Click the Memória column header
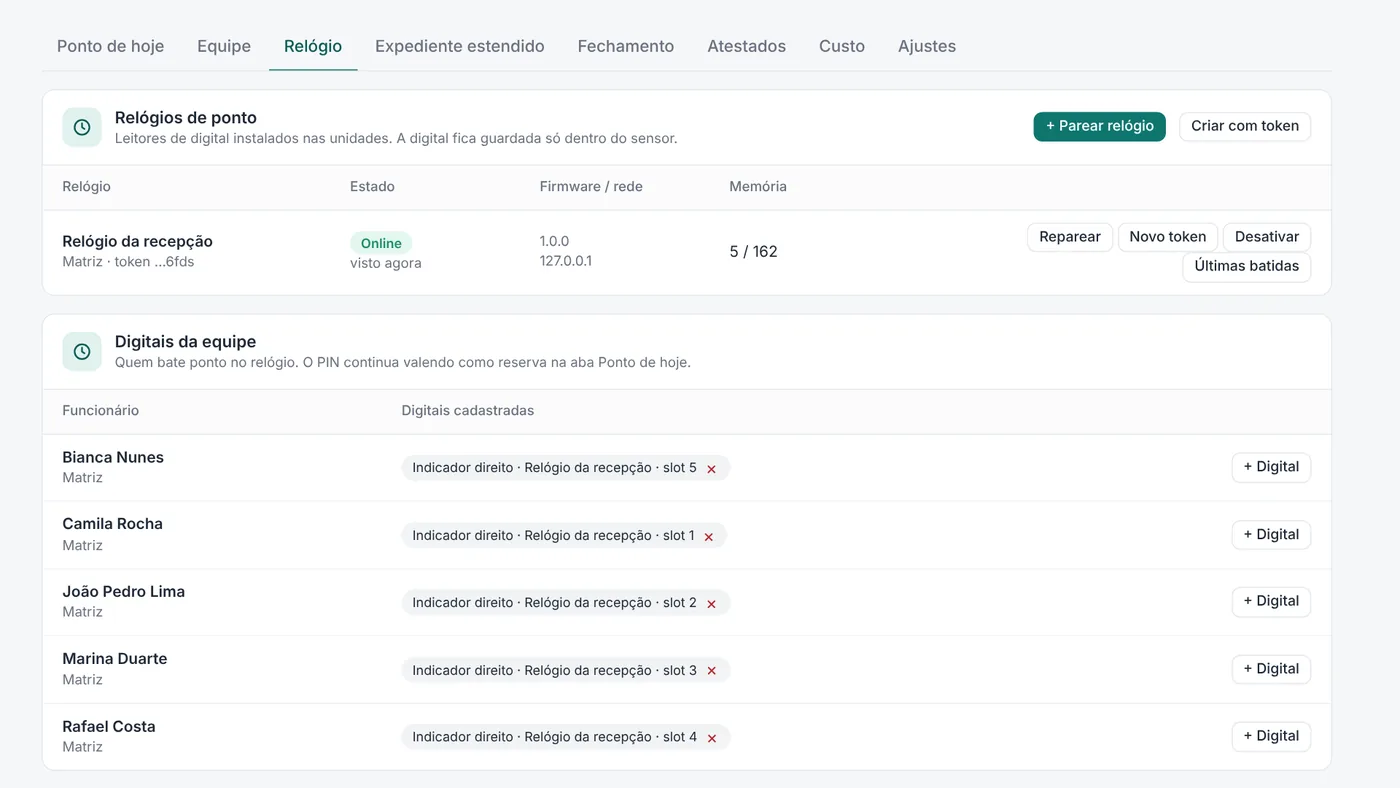 click(758, 187)
